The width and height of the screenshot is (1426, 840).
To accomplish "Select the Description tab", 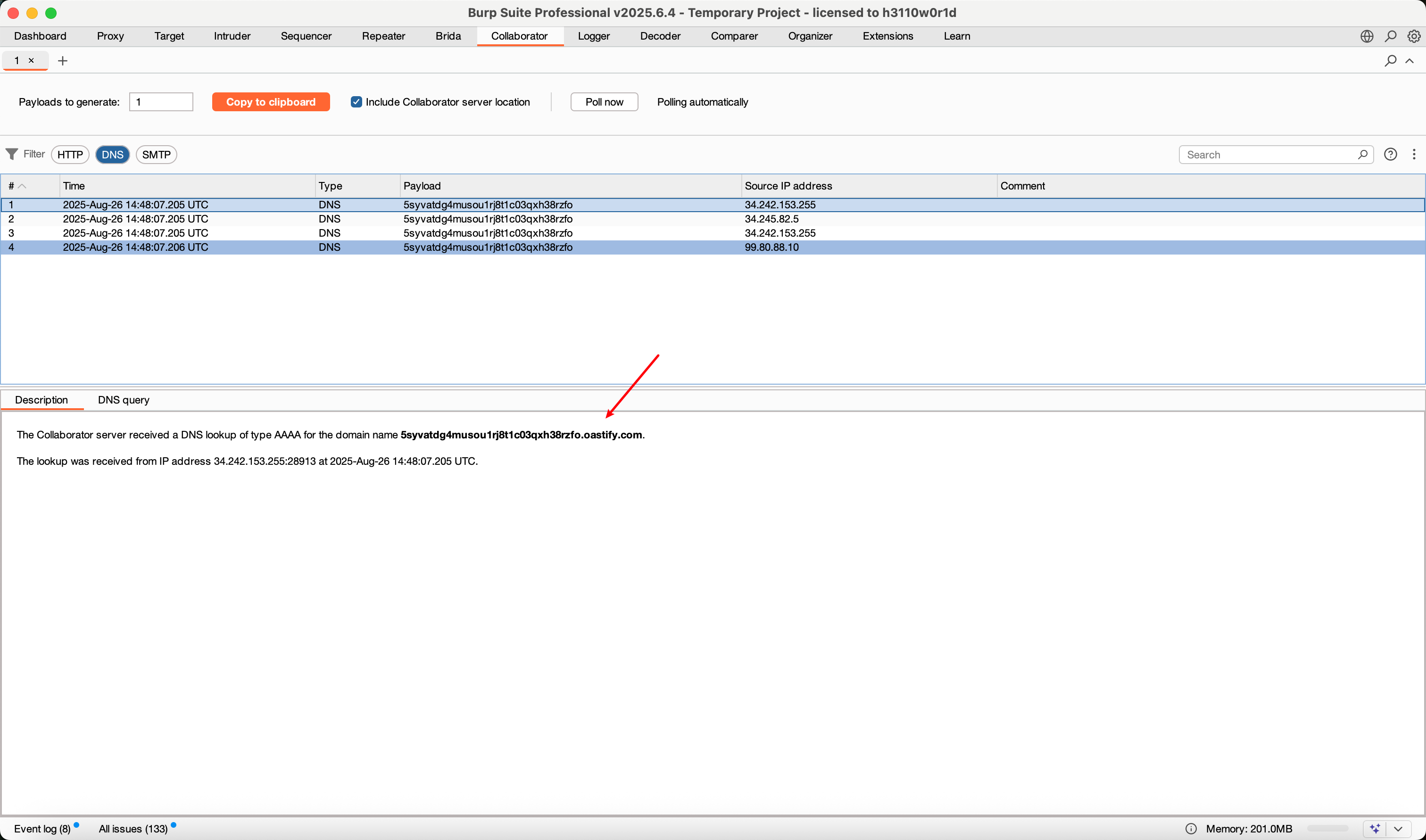I will (41, 400).
